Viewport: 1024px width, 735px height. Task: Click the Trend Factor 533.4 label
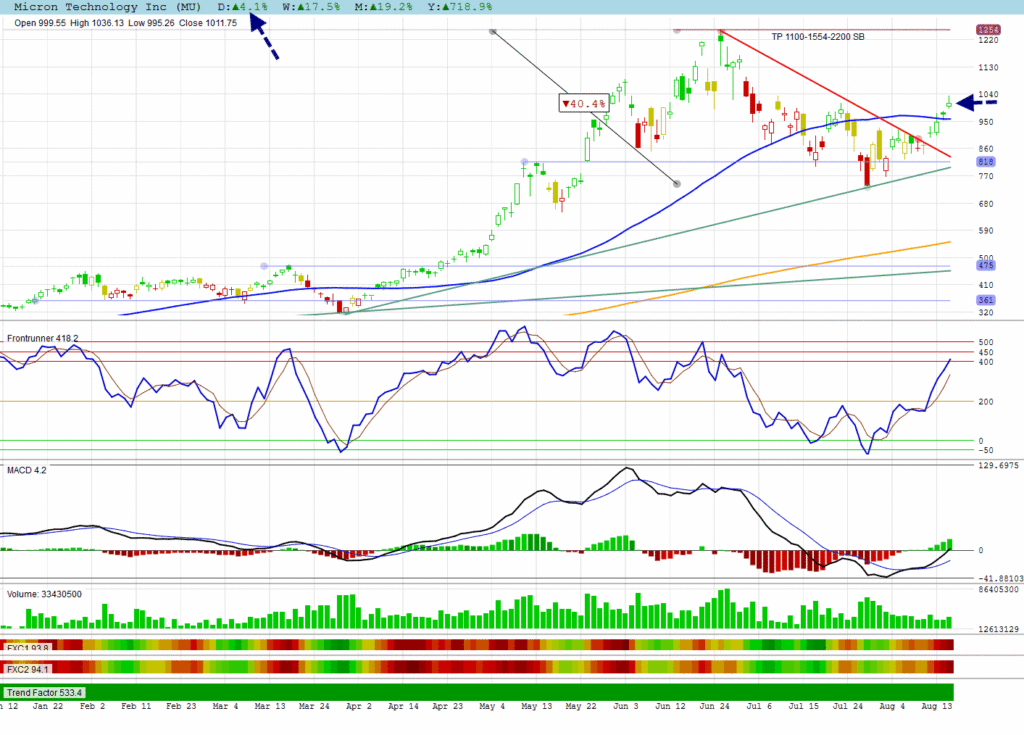(45, 693)
